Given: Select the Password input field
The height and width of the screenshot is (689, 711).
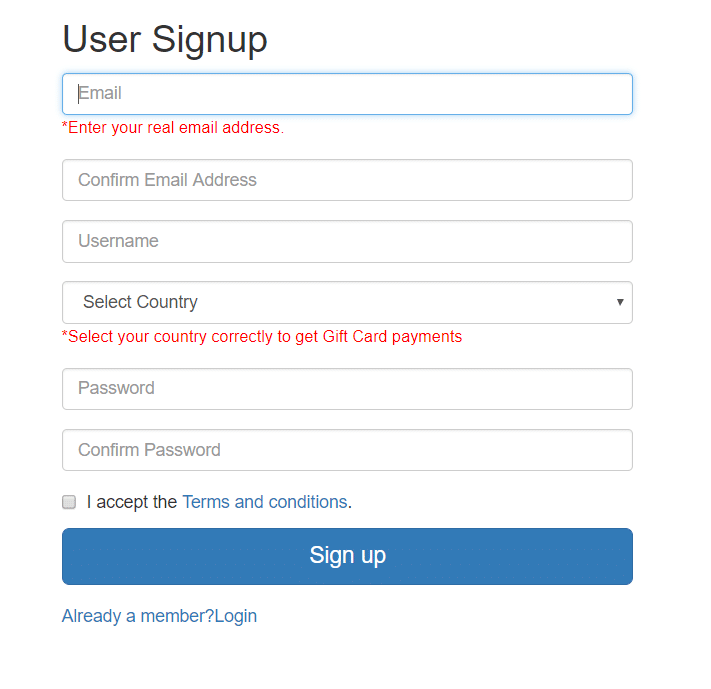Looking at the screenshot, I should [x=347, y=389].
